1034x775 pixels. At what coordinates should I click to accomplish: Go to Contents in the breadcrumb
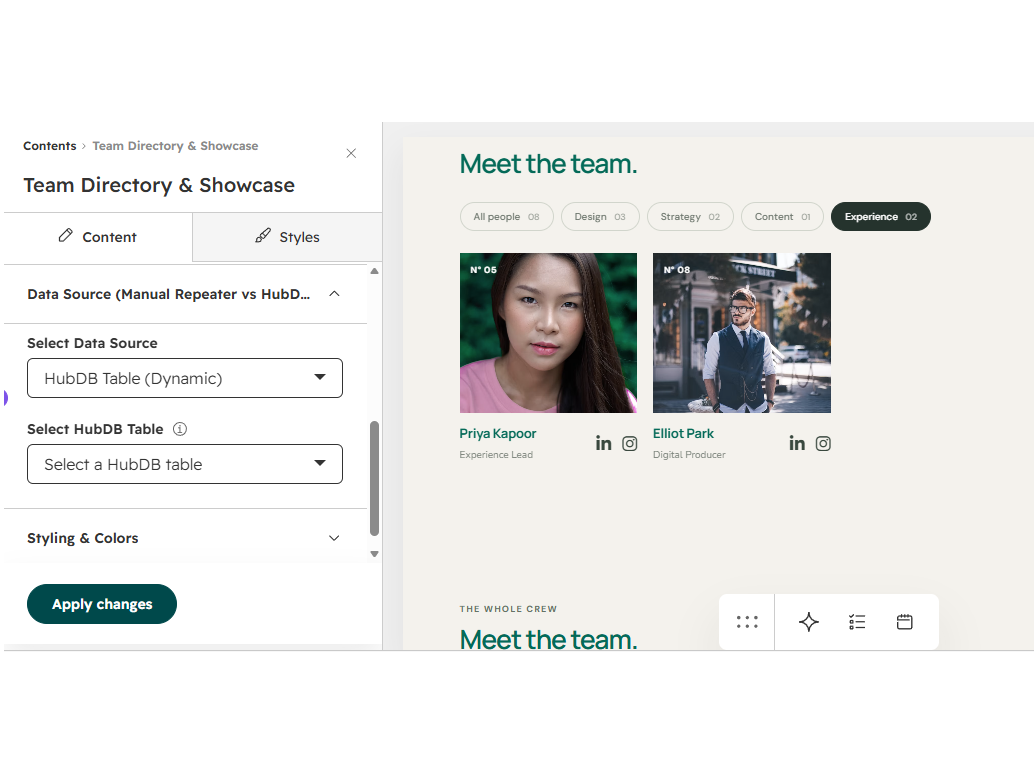pyautogui.click(x=49, y=146)
